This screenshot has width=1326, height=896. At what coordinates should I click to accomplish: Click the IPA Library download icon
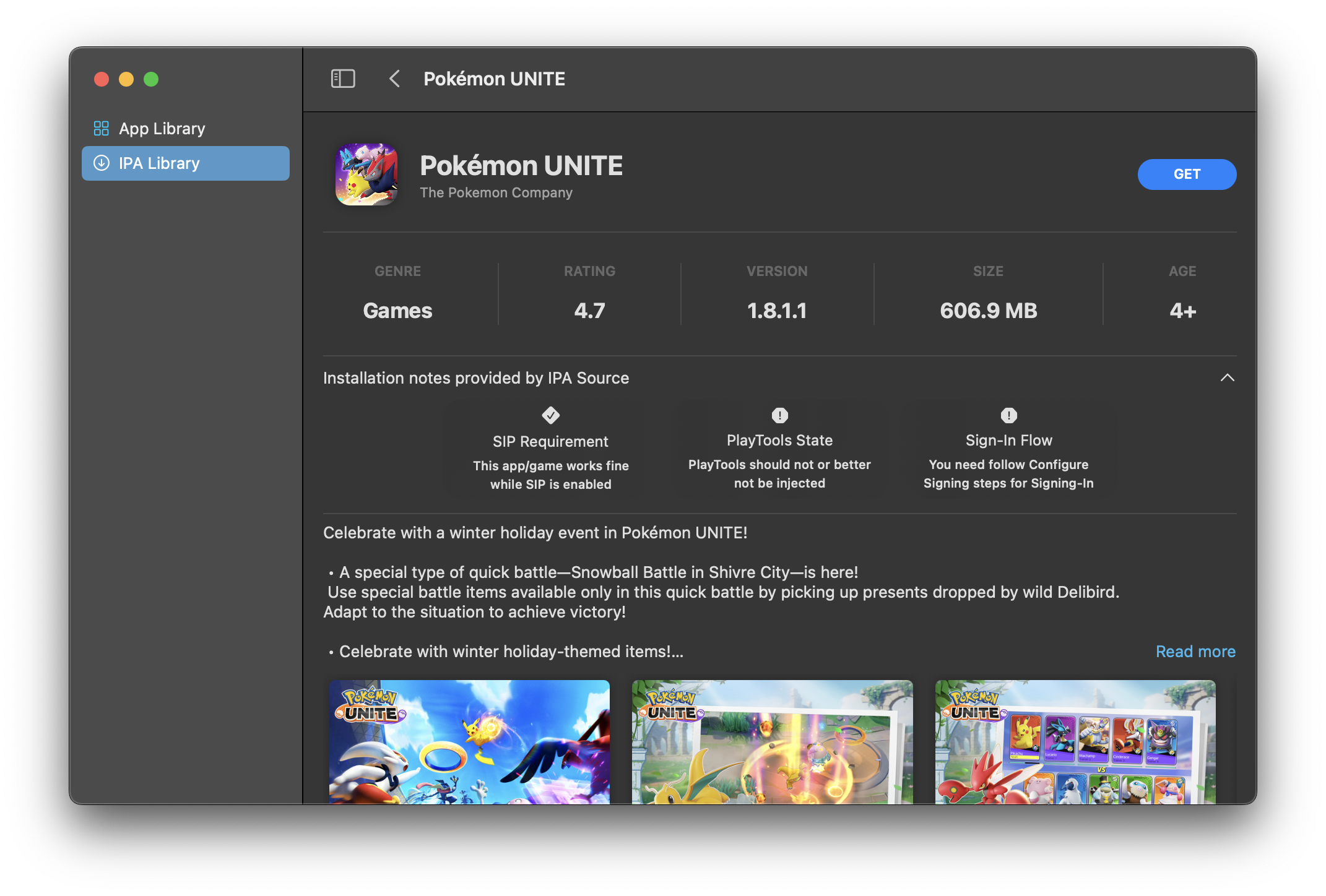[101, 163]
